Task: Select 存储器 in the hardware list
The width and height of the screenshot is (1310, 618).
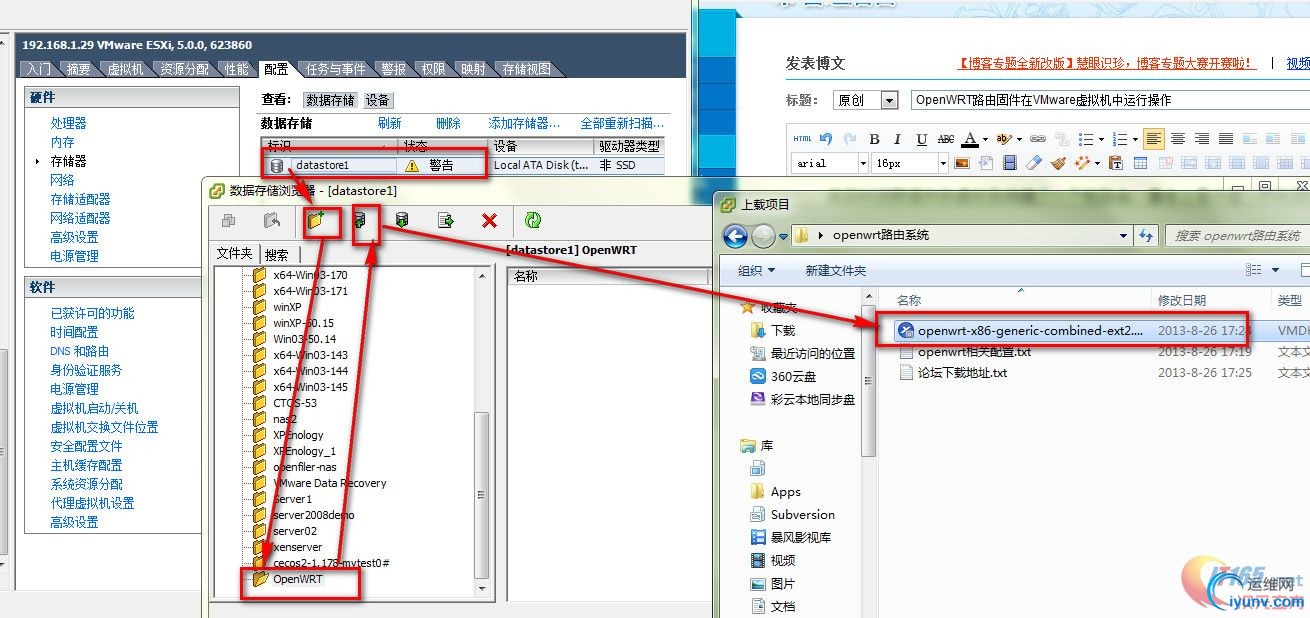Action: click(68, 161)
